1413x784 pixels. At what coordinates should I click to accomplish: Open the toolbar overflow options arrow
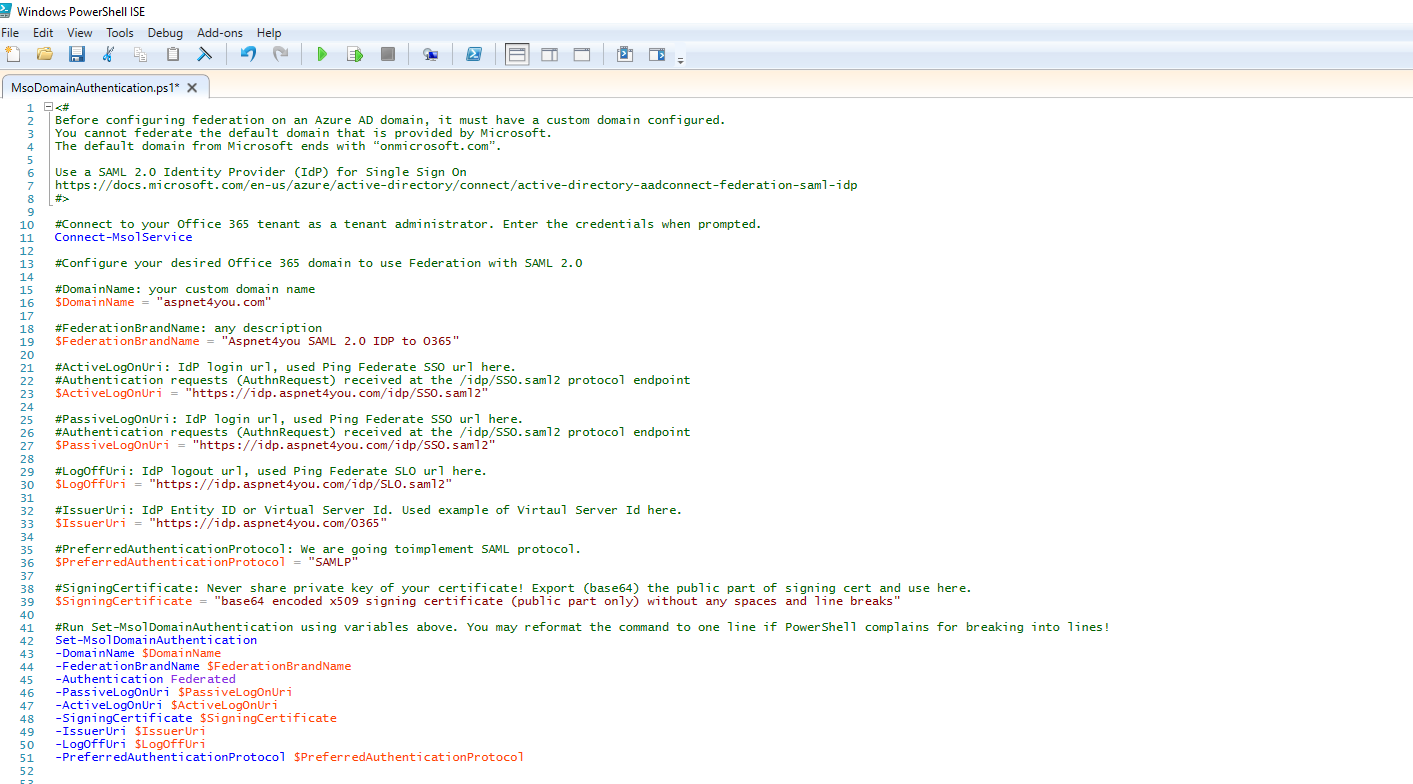point(680,60)
